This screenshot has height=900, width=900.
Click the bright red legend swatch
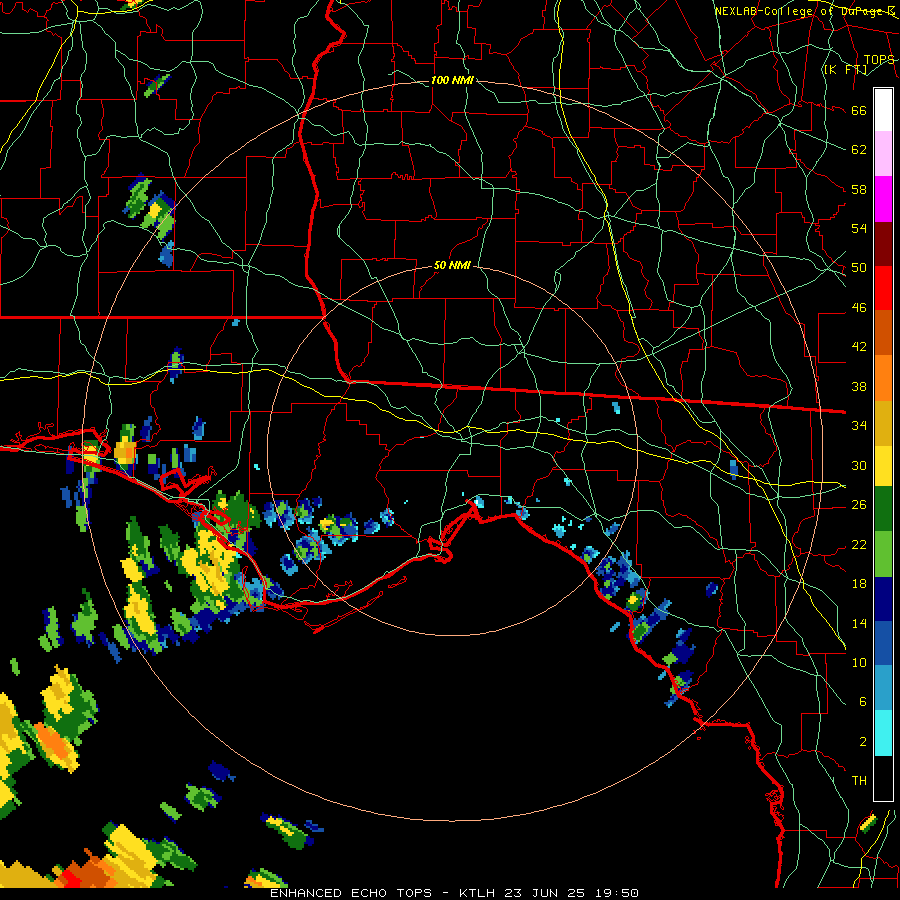click(x=883, y=288)
